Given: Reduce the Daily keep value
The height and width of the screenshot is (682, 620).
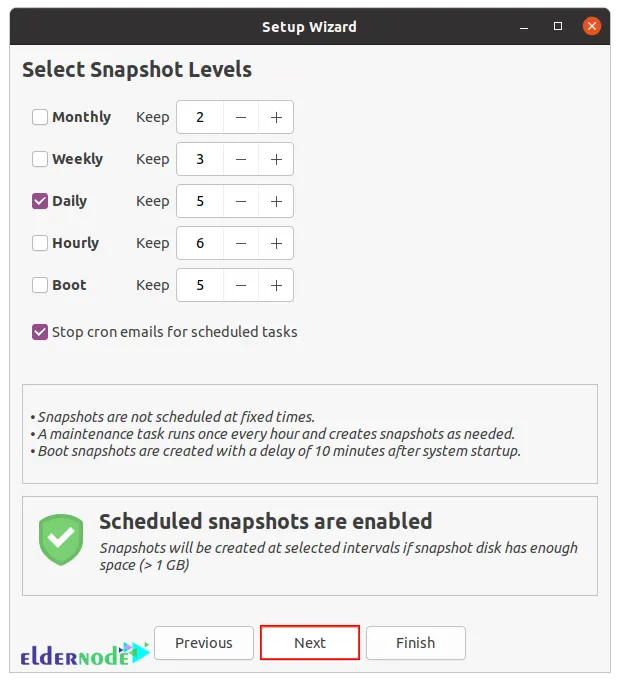Looking at the screenshot, I should pos(241,201).
